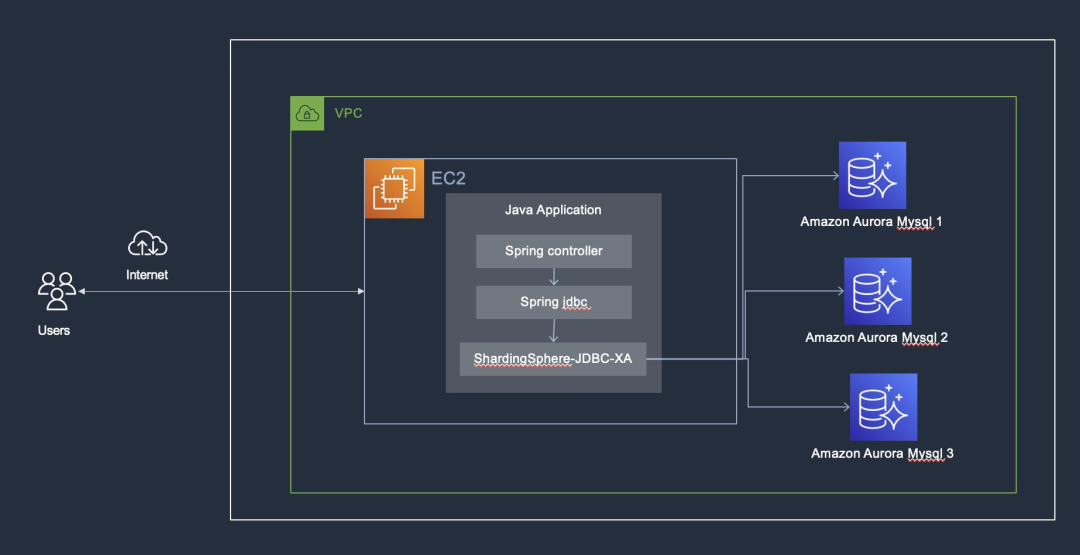The image size is (1080, 555).
Task: Click the 'Internet' caption
Action: tap(147, 275)
